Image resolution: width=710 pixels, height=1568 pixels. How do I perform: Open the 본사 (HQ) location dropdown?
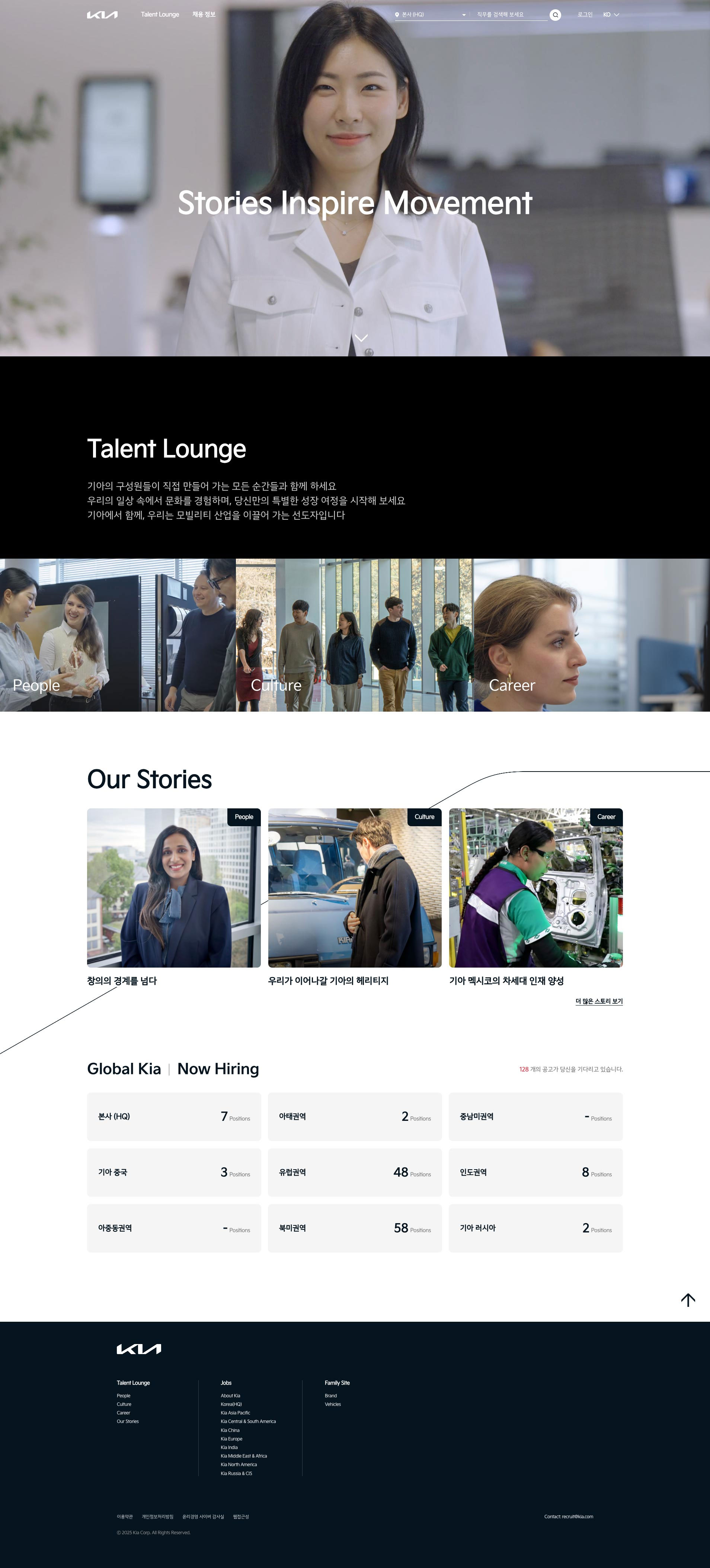click(431, 15)
